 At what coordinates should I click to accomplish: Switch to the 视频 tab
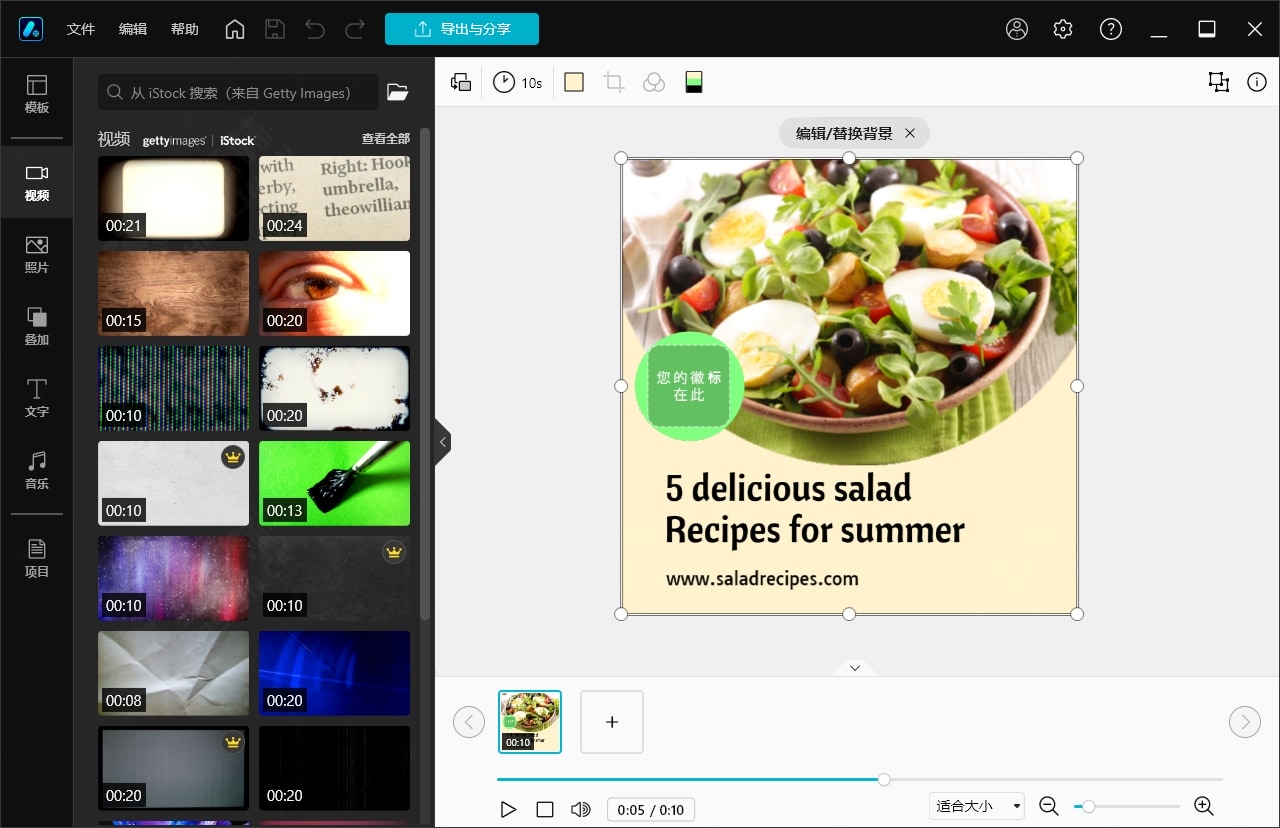[x=37, y=182]
